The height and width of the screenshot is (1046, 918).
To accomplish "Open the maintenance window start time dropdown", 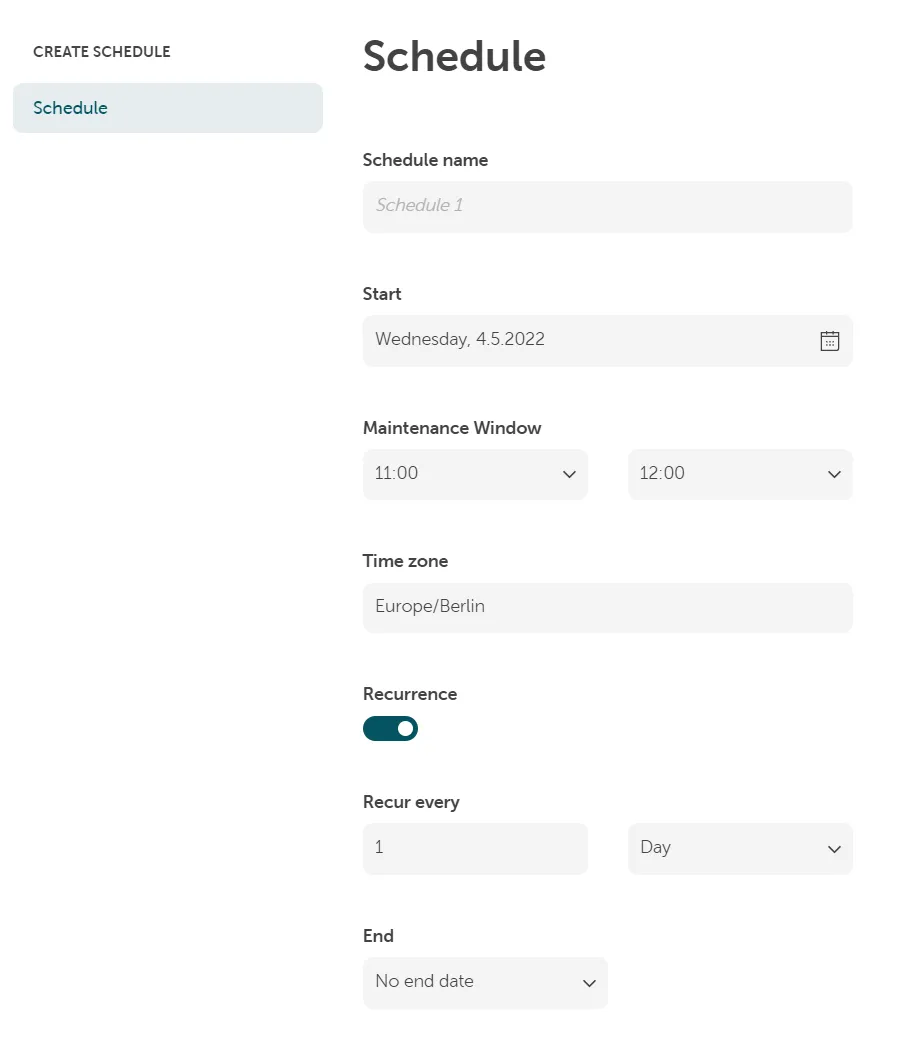I will (x=475, y=474).
